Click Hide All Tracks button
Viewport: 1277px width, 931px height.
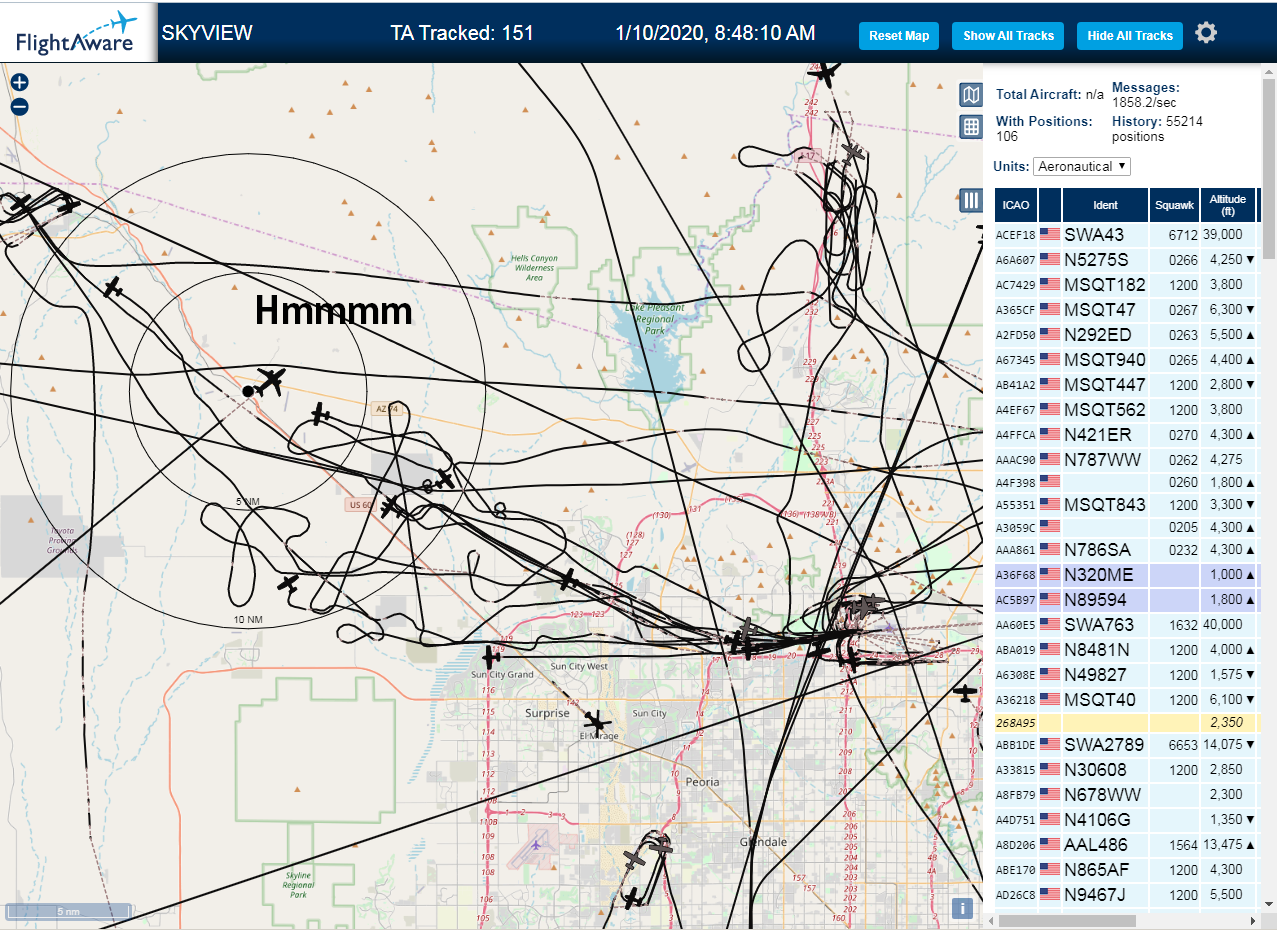click(1130, 35)
